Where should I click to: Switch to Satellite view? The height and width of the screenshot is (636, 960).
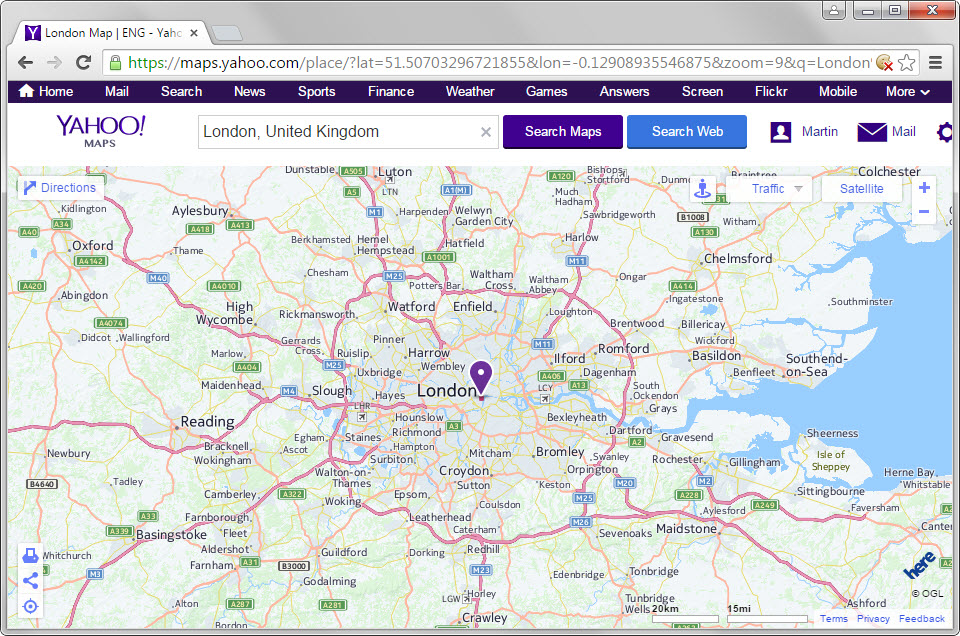(861, 189)
